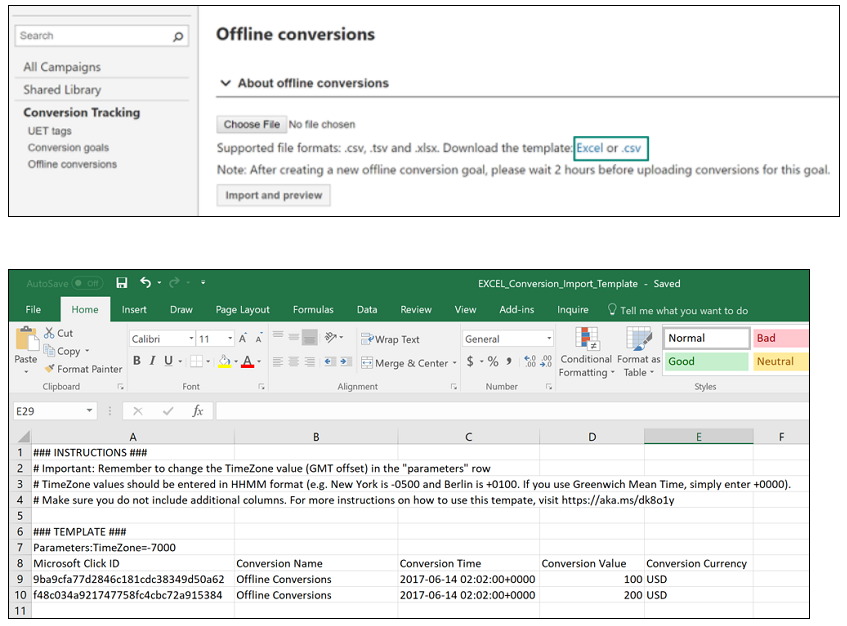Click the Font Color red A
Image resolution: width=847 pixels, height=626 pixels.
click(x=247, y=361)
